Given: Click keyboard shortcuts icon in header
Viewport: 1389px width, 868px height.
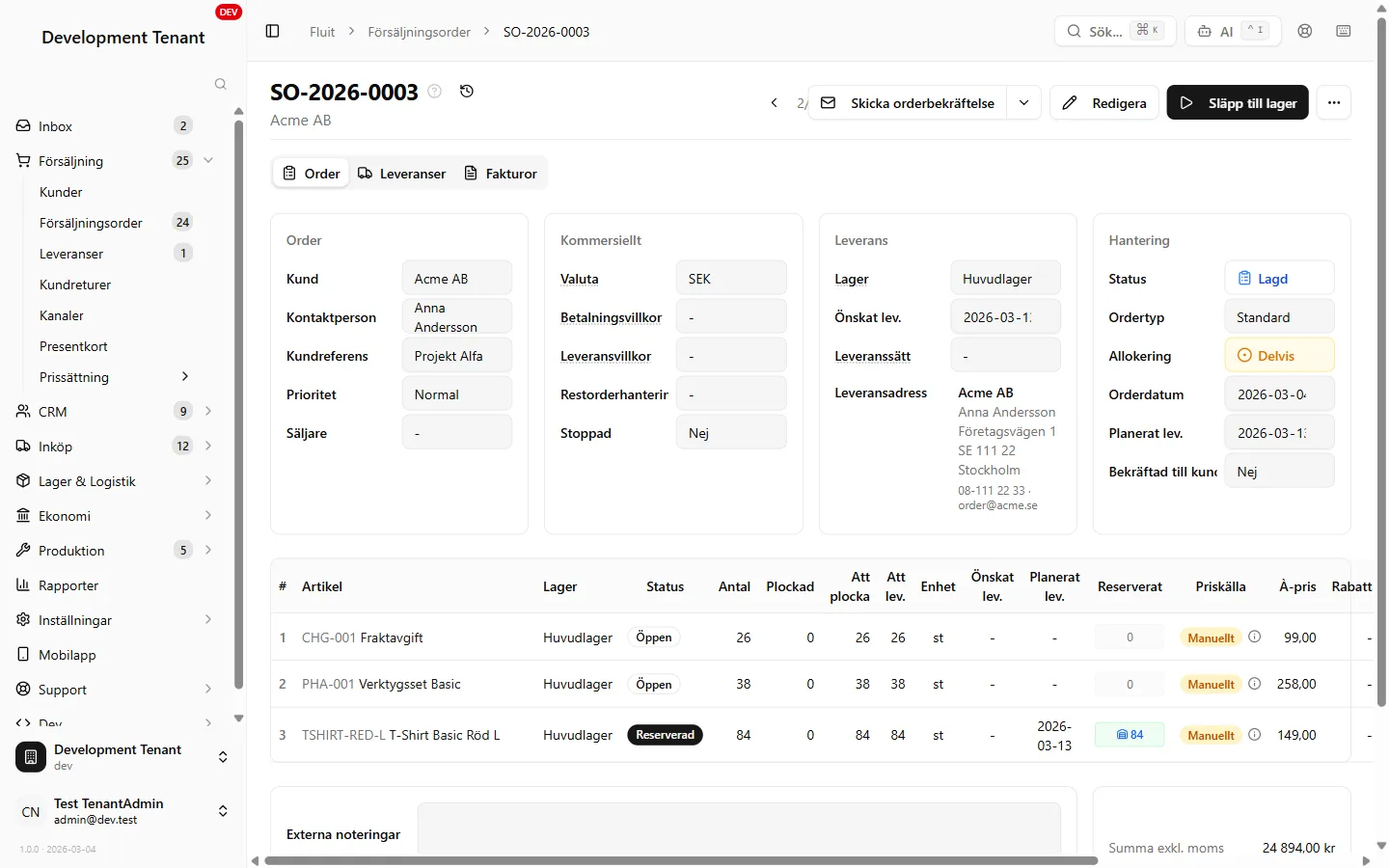Looking at the screenshot, I should pyautogui.click(x=1344, y=31).
